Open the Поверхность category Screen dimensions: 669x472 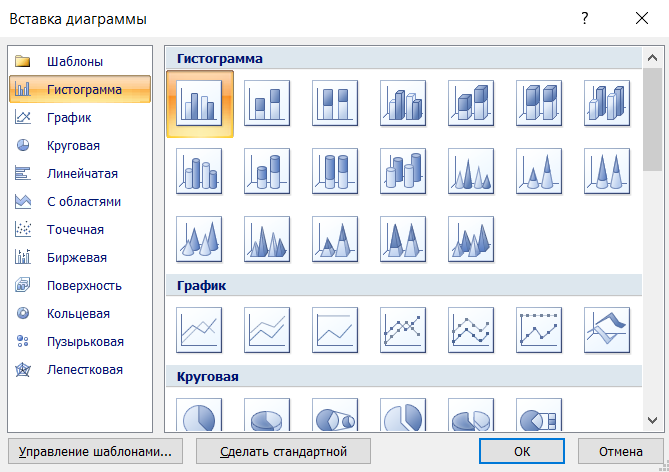coord(80,286)
